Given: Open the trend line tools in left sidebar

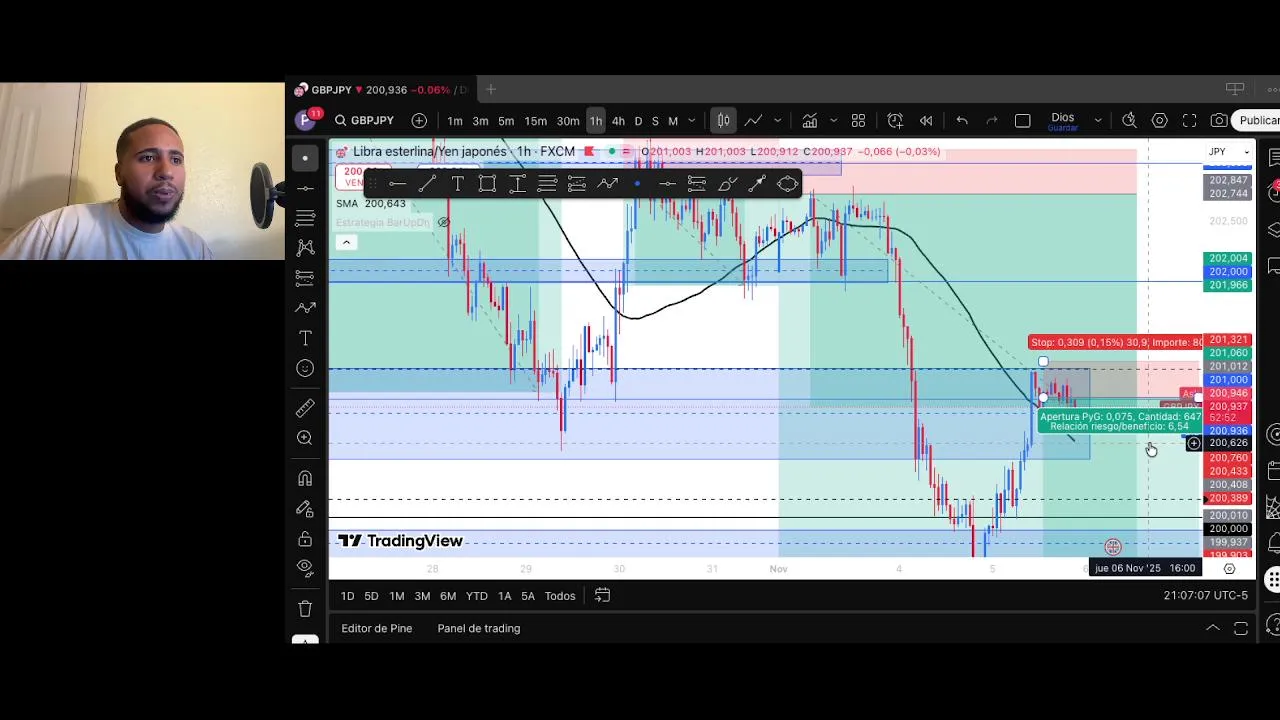Looking at the screenshot, I should tap(305, 188).
